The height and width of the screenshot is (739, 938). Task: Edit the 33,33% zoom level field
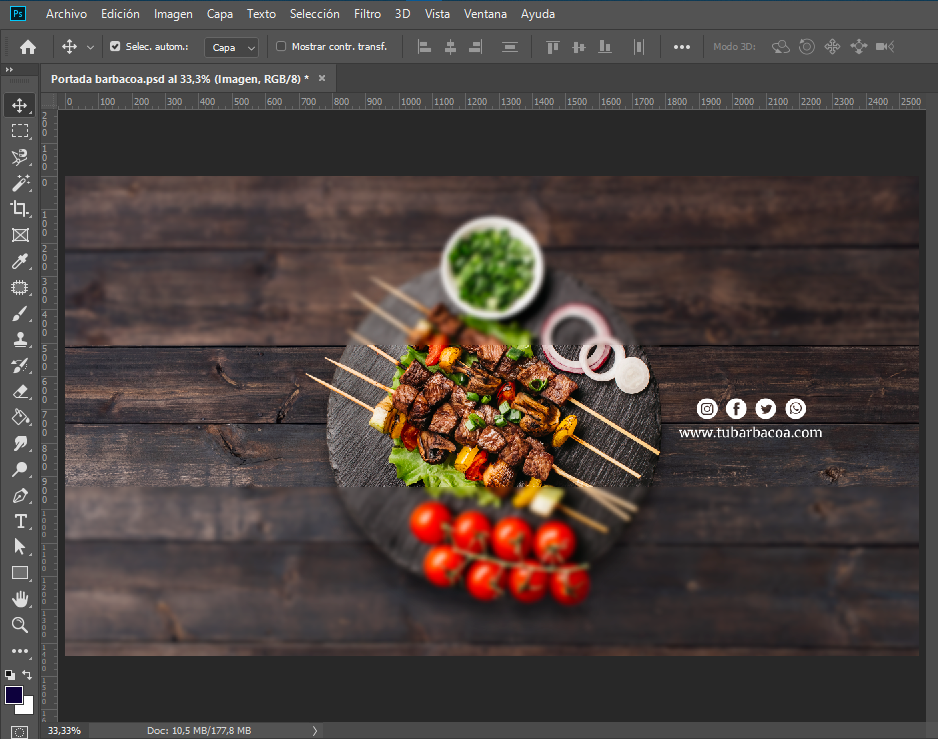[x=65, y=731]
